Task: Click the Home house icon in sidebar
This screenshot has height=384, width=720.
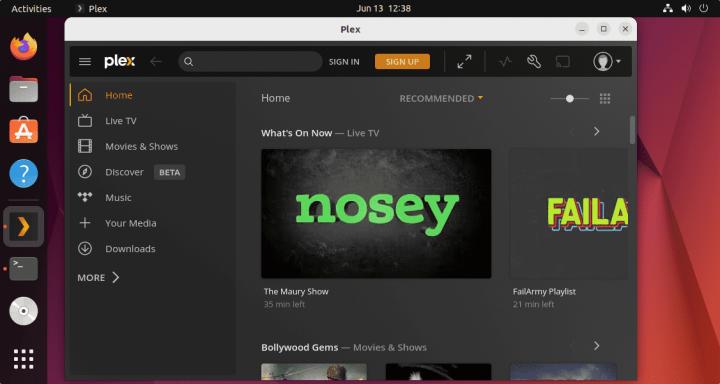Action: (85, 95)
